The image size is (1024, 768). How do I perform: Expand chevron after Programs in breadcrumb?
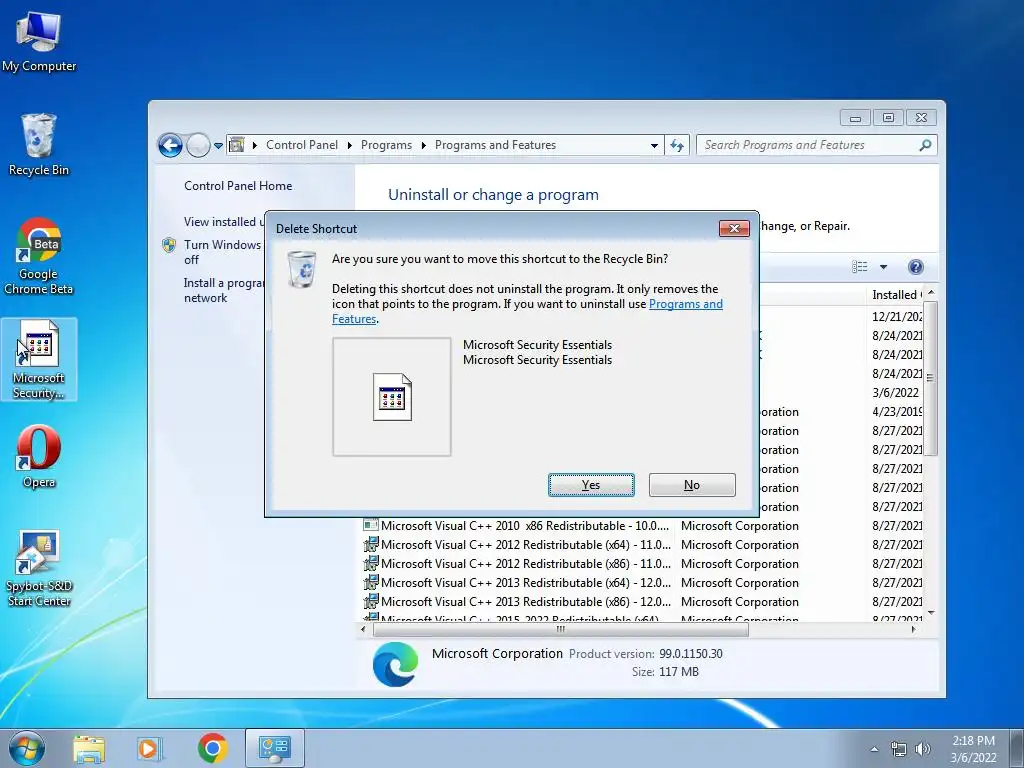(x=423, y=145)
